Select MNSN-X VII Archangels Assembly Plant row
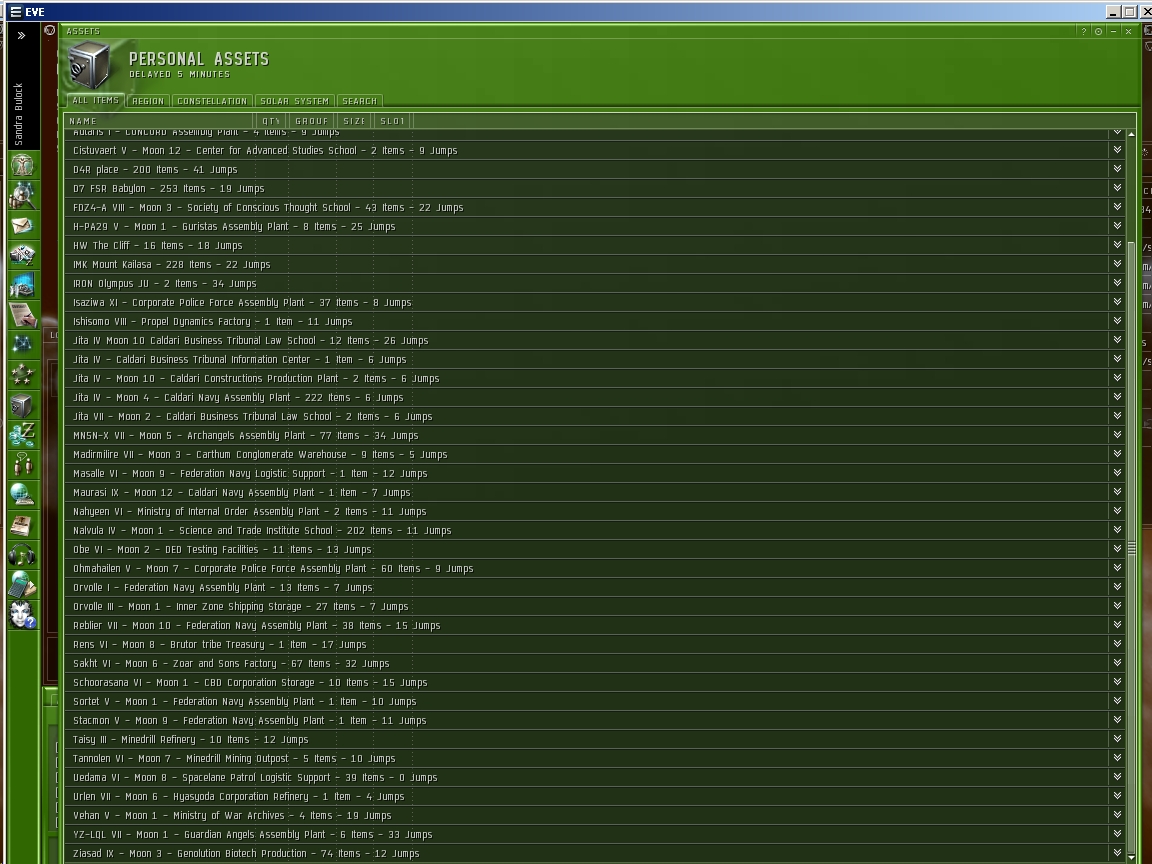This screenshot has width=1152, height=864. [x=594, y=435]
